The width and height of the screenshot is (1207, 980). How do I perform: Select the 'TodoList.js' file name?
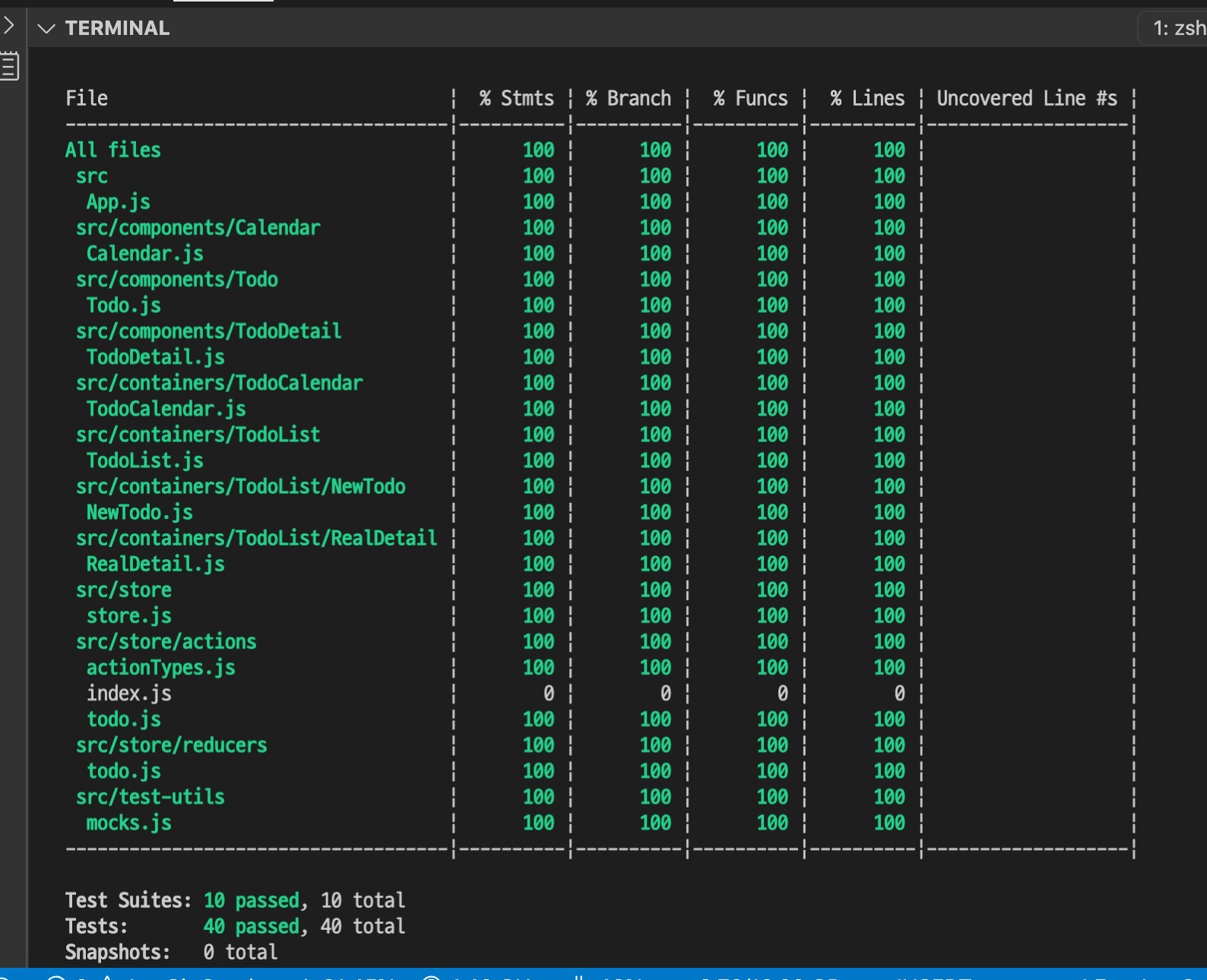pos(145,460)
